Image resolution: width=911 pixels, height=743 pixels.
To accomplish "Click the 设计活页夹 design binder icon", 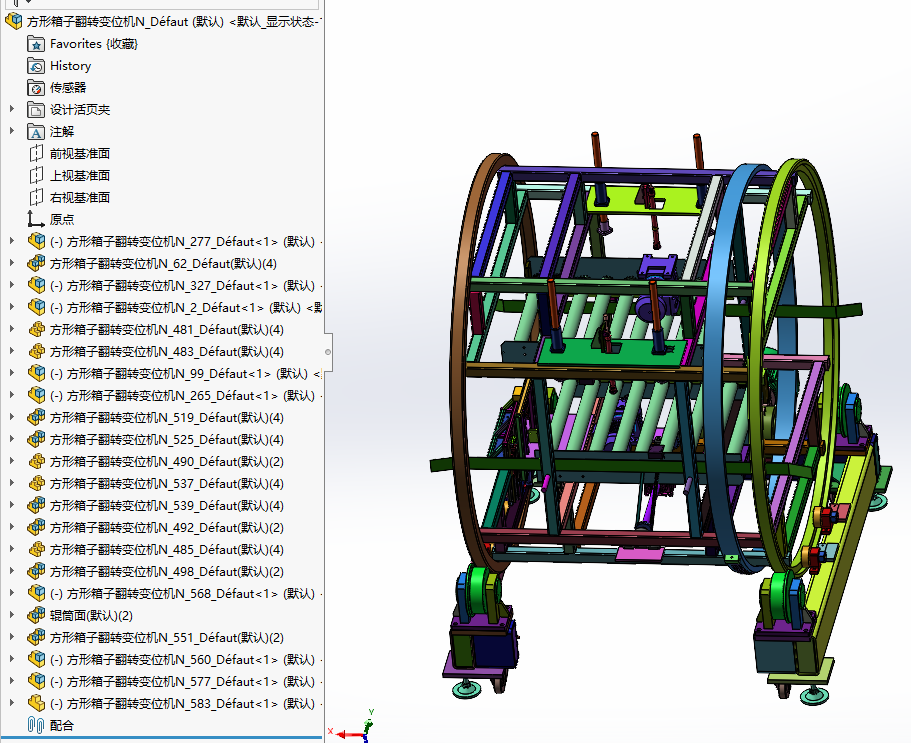I will click(x=36, y=110).
